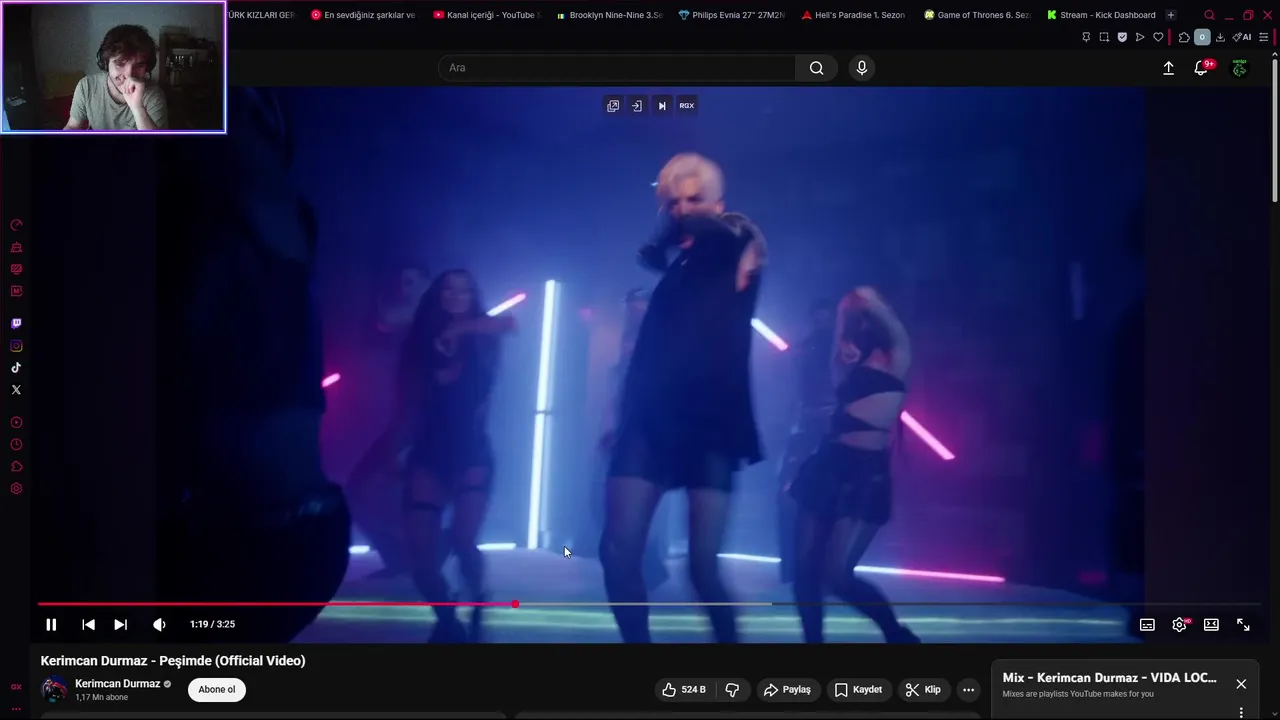Image resolution: width=1280 pixels, height=720 pixels.
Task: Click the webcam overlay thumbnail
Action: pyautogui.click(x=113, y=67)
